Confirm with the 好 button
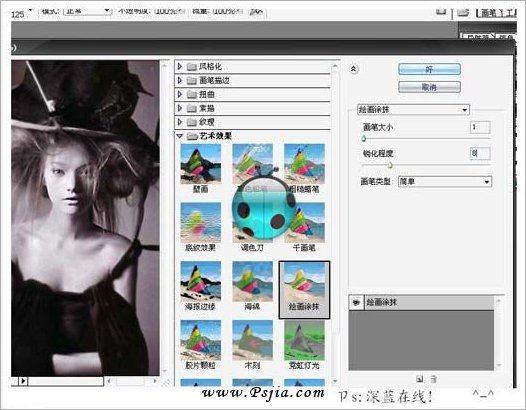The width and height of the screenshot is (526, 410). pos(429,69)
